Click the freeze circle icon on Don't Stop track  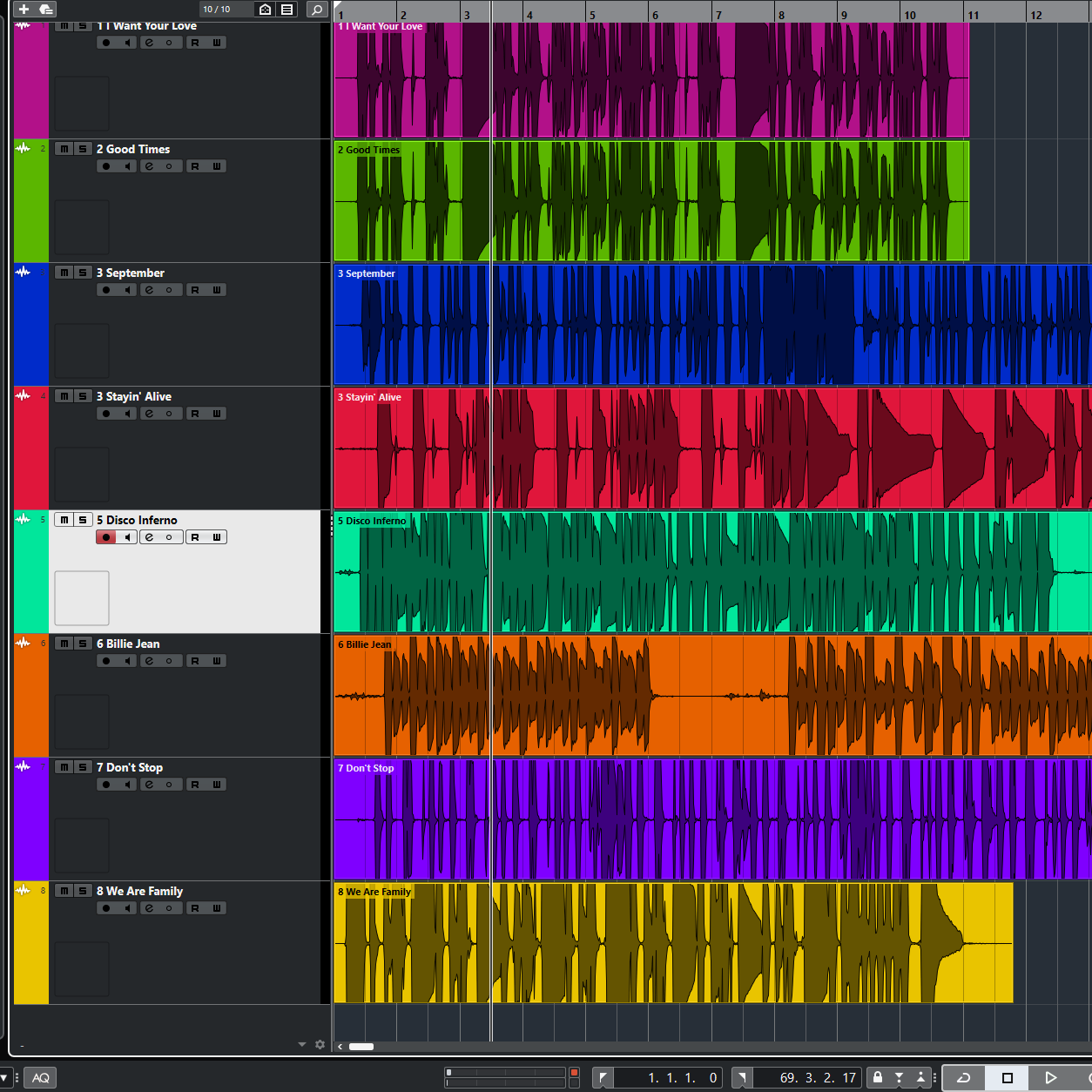coord(170,785)
